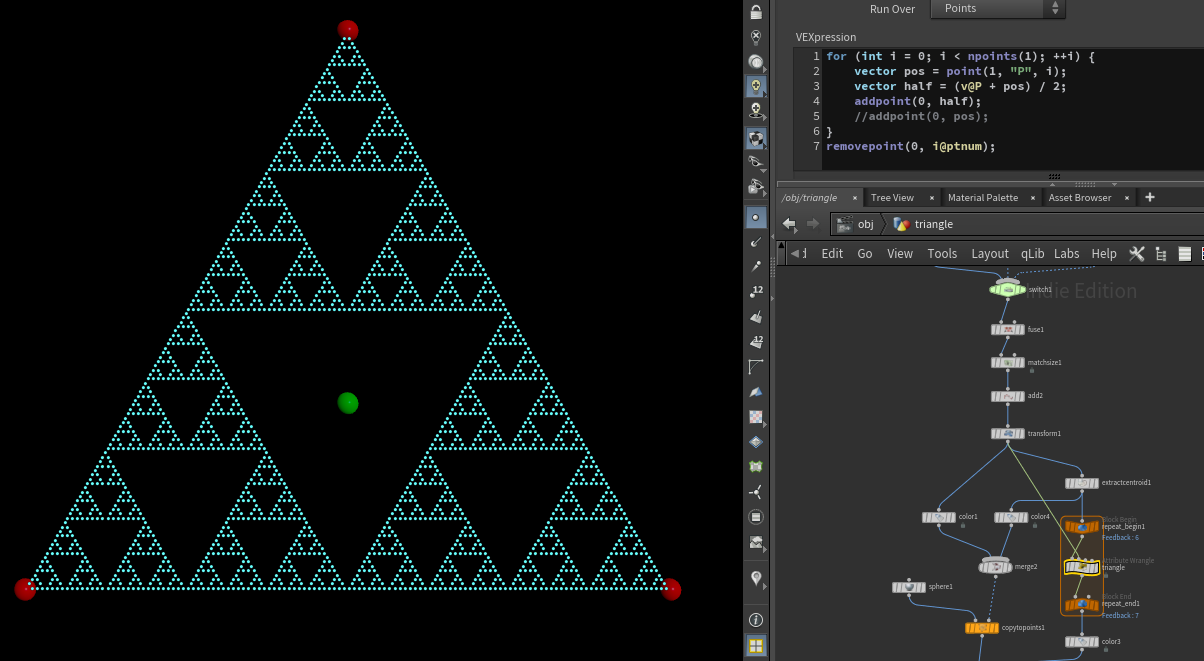Viewport: 1204px width, 661px height.
Task: Add a new pane tab with plus button
Action: point(1150,198)
